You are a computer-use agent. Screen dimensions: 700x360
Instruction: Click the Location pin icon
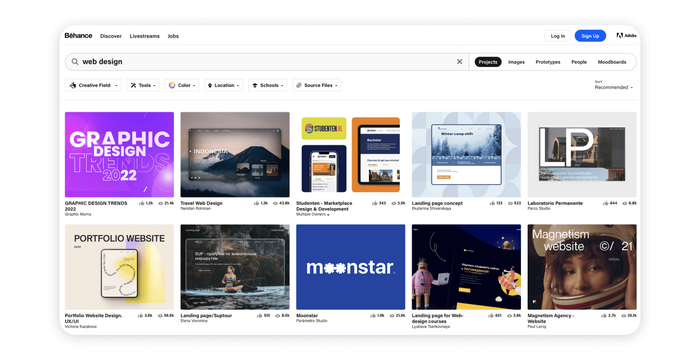[x=210, y=85]
